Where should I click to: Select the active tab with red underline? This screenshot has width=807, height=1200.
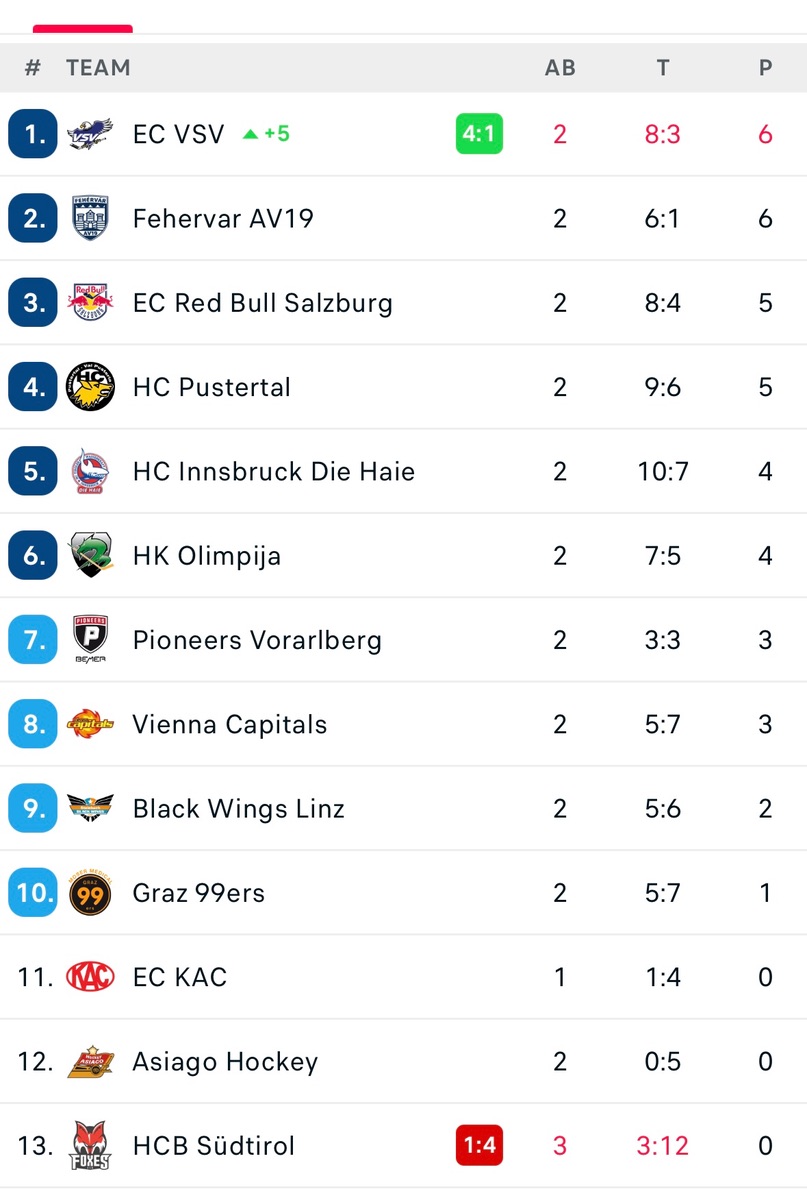point(82,28)
